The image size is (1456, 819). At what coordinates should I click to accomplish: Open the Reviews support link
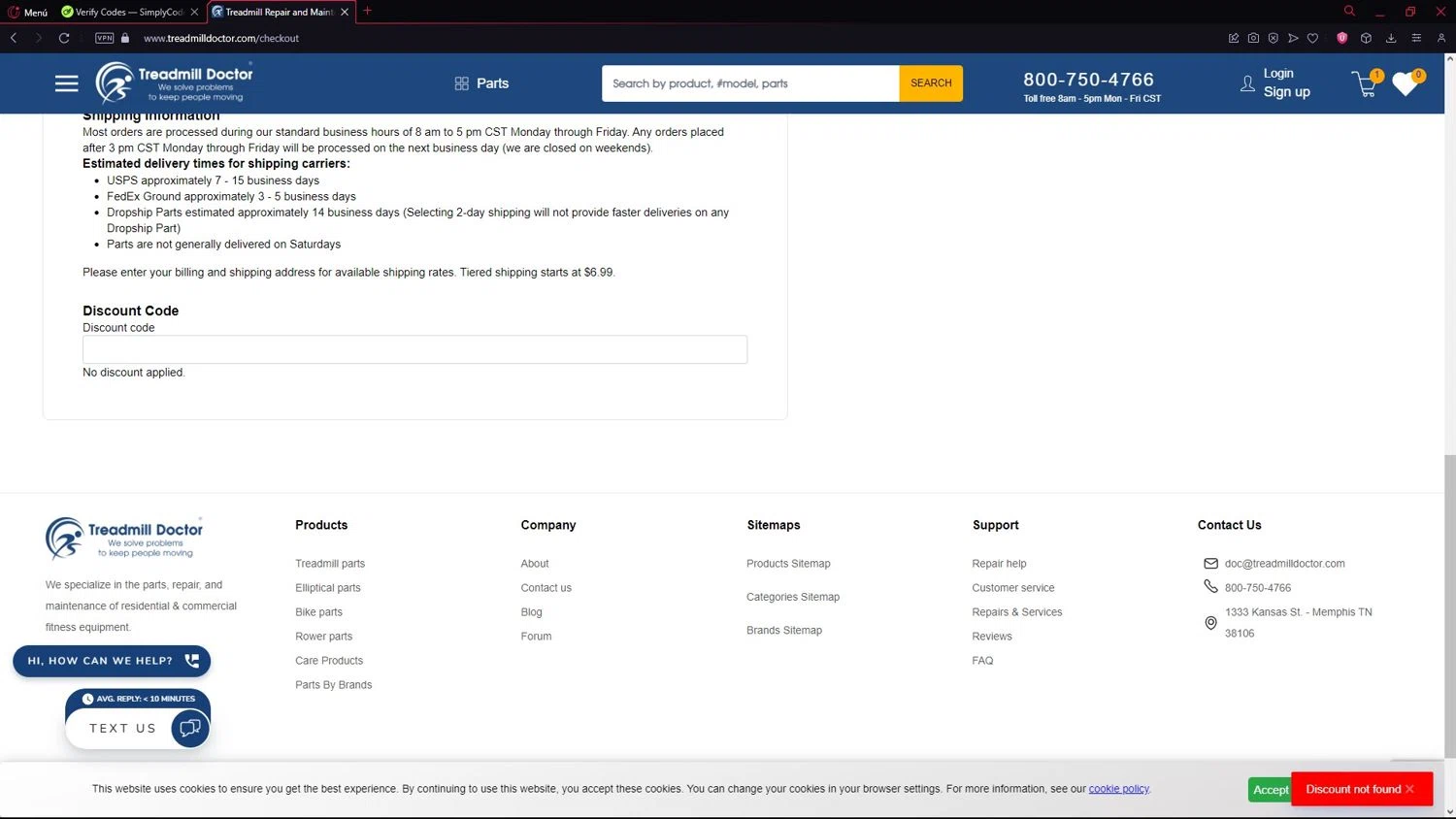coord(991,637)
